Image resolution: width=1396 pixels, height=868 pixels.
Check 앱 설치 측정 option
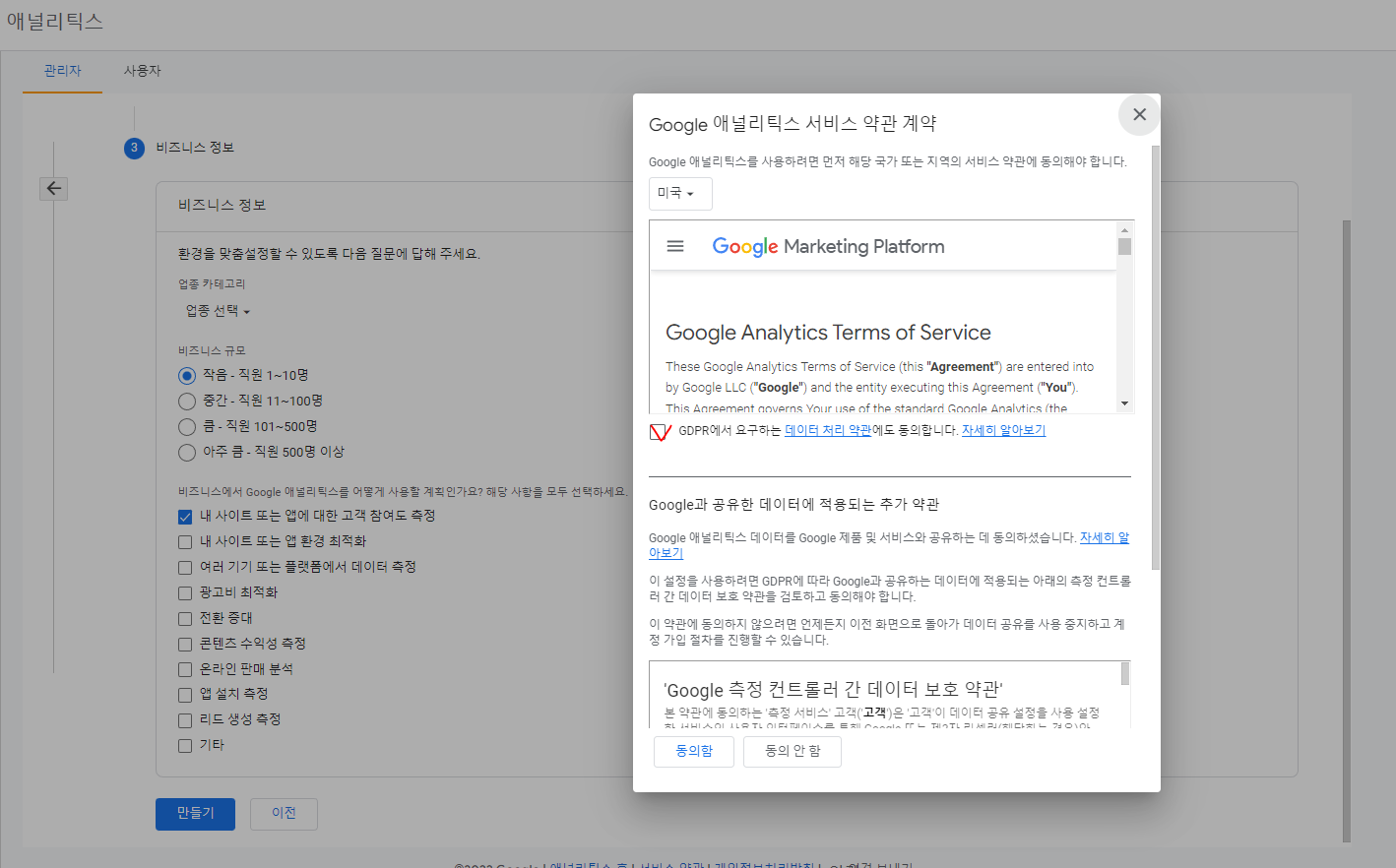pyautogui.click(x=185, y=695)
